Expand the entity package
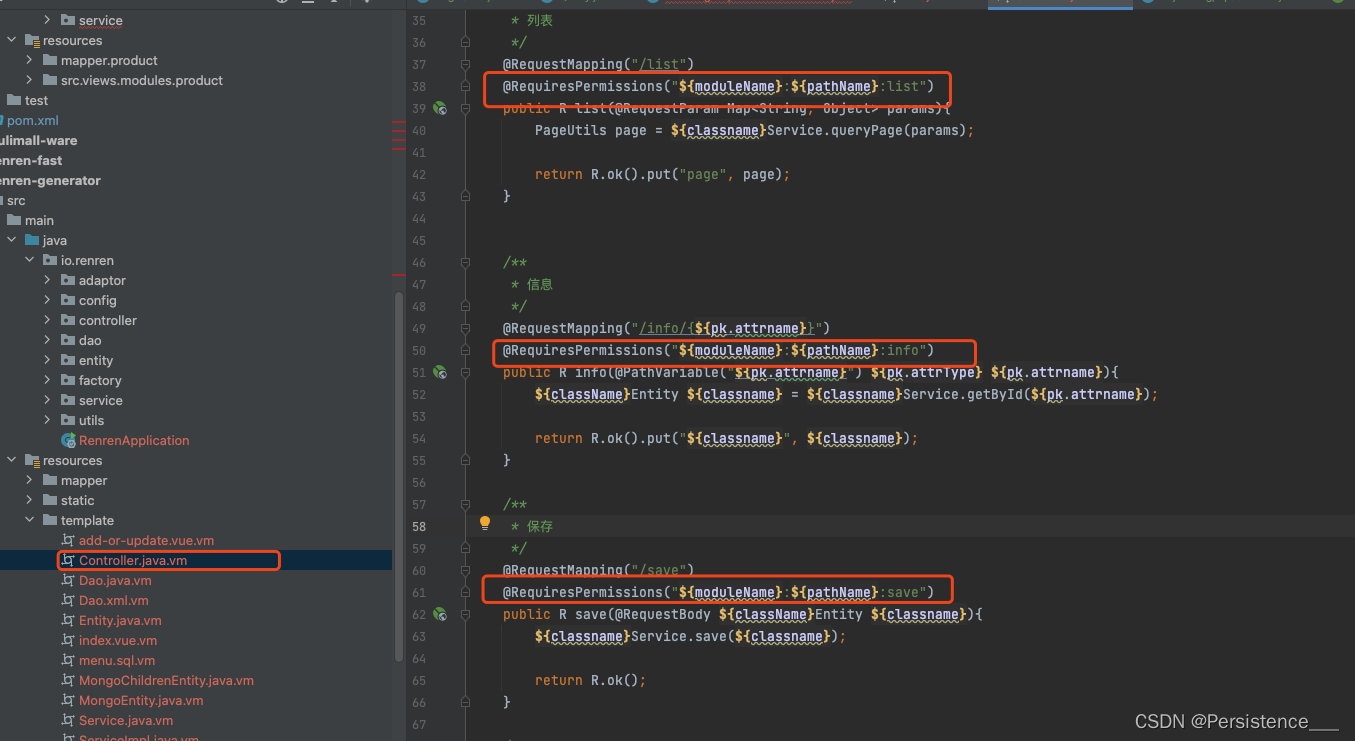This screenshot has height=741, width=1355. (x=48, y=360)
